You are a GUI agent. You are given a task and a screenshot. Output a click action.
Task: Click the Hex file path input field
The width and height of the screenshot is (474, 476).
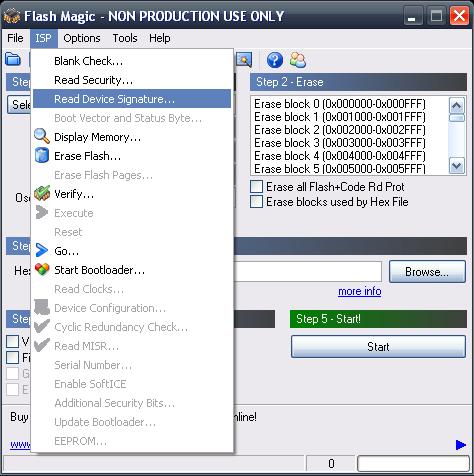tap(307, 272)
